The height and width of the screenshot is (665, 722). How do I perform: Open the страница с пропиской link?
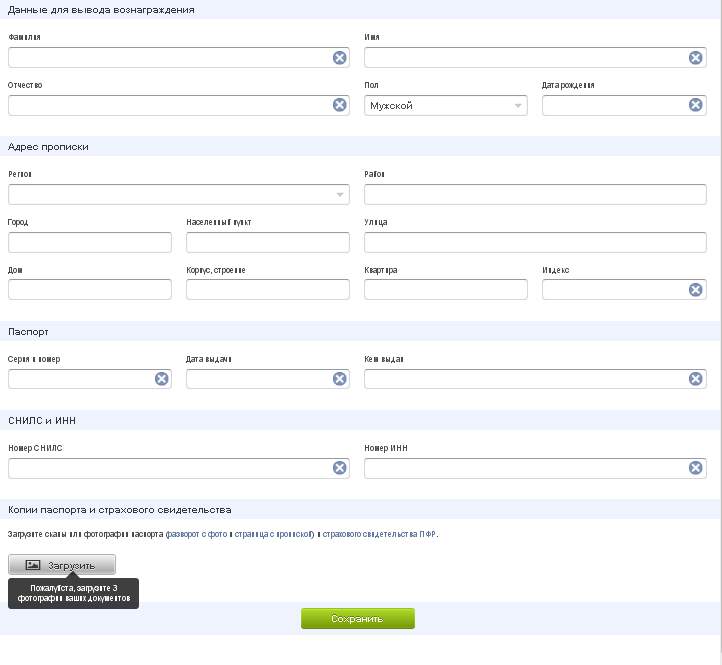275,534
